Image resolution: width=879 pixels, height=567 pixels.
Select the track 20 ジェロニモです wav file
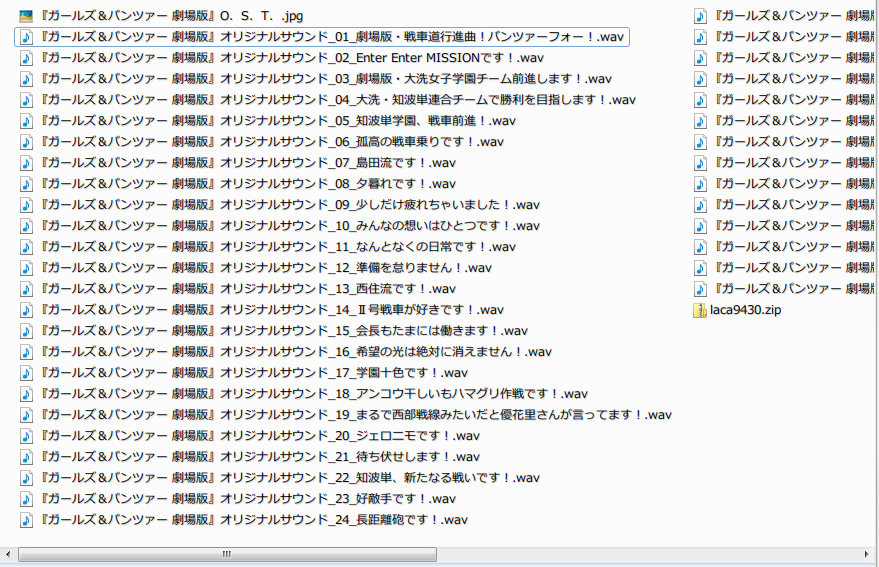260,436
